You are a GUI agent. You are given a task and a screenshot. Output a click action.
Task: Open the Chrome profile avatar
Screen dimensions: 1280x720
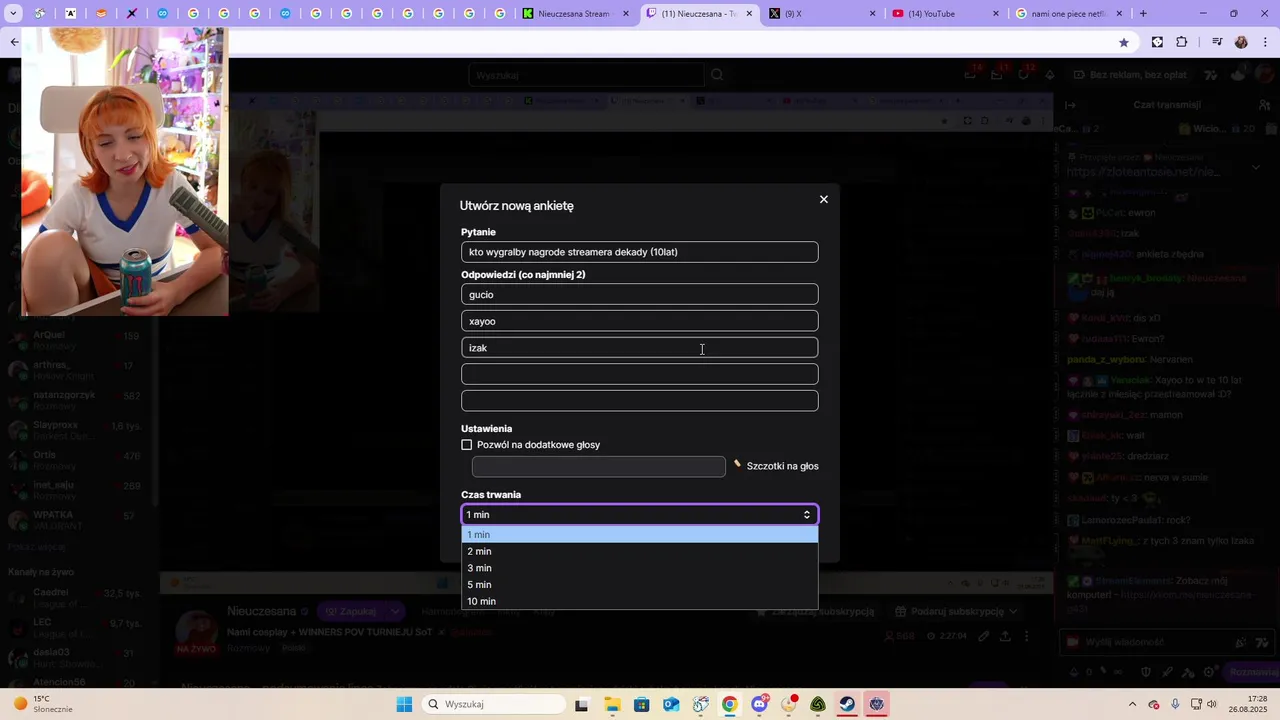(1241, 42)
